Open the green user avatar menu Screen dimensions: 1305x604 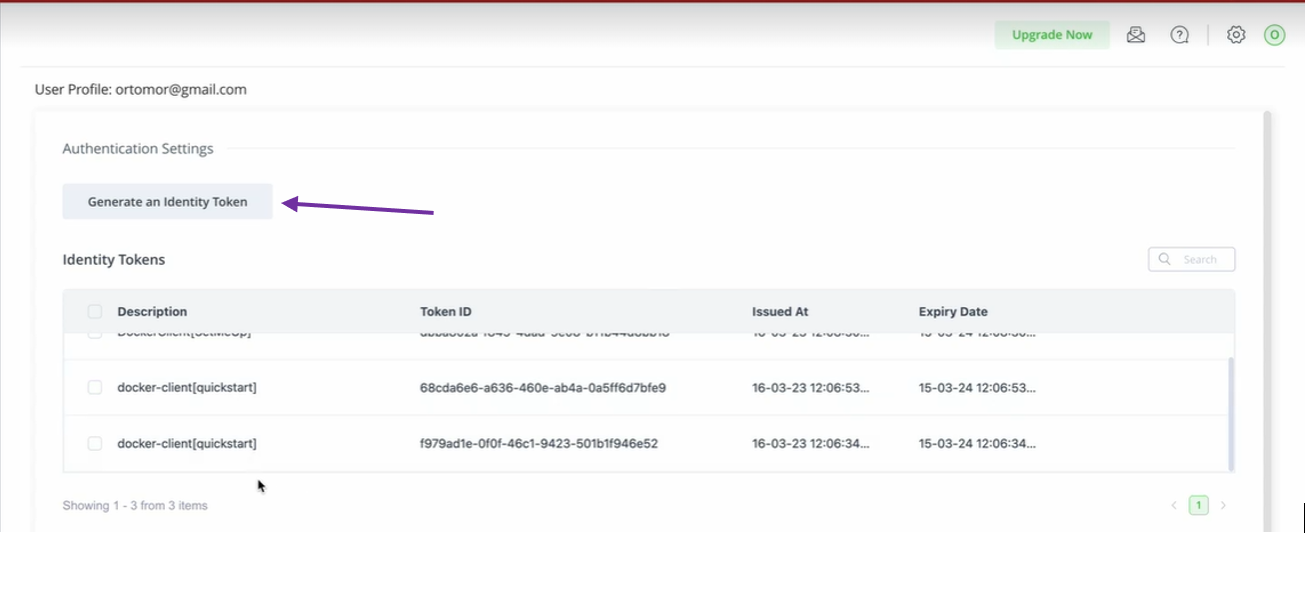point(1274,35)
